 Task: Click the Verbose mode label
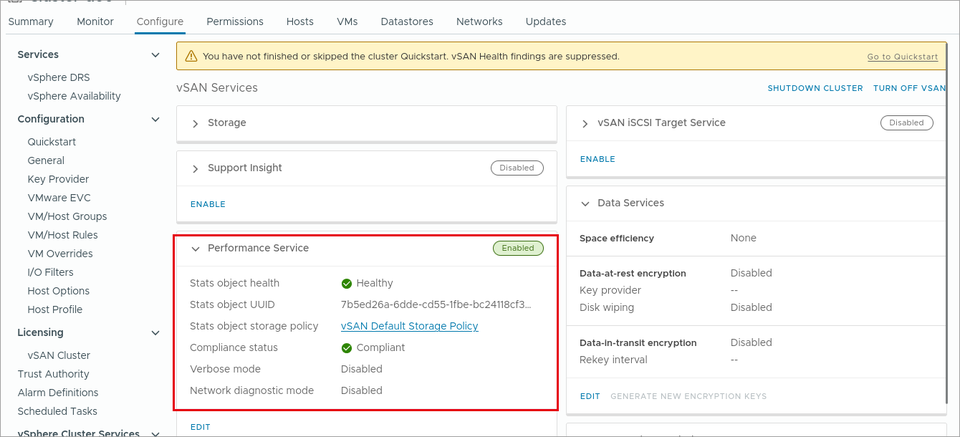(225, 369)
